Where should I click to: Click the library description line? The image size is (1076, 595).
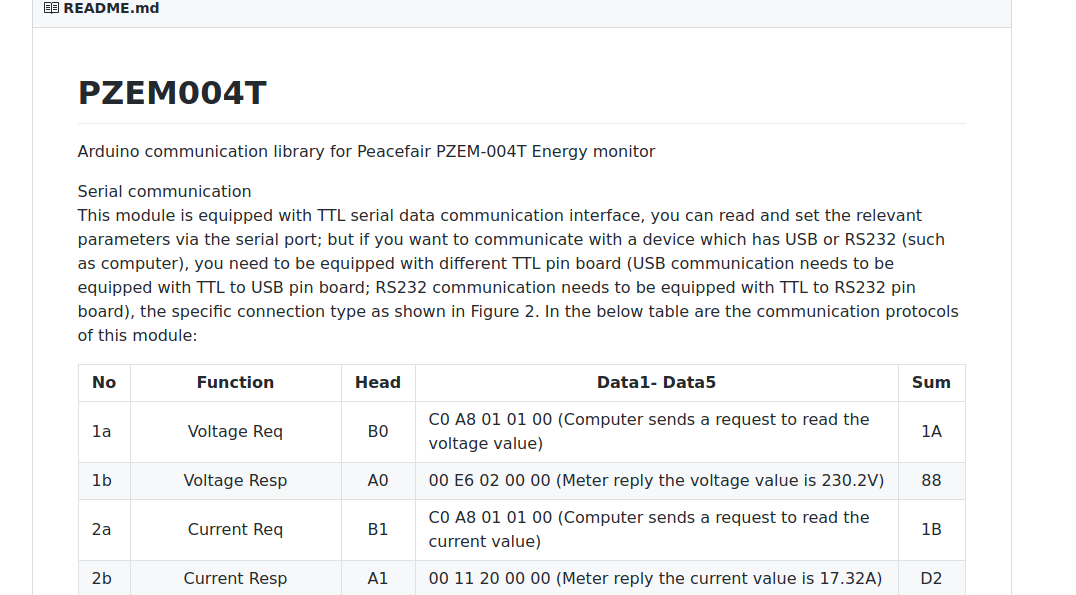[x=366, y=152]
